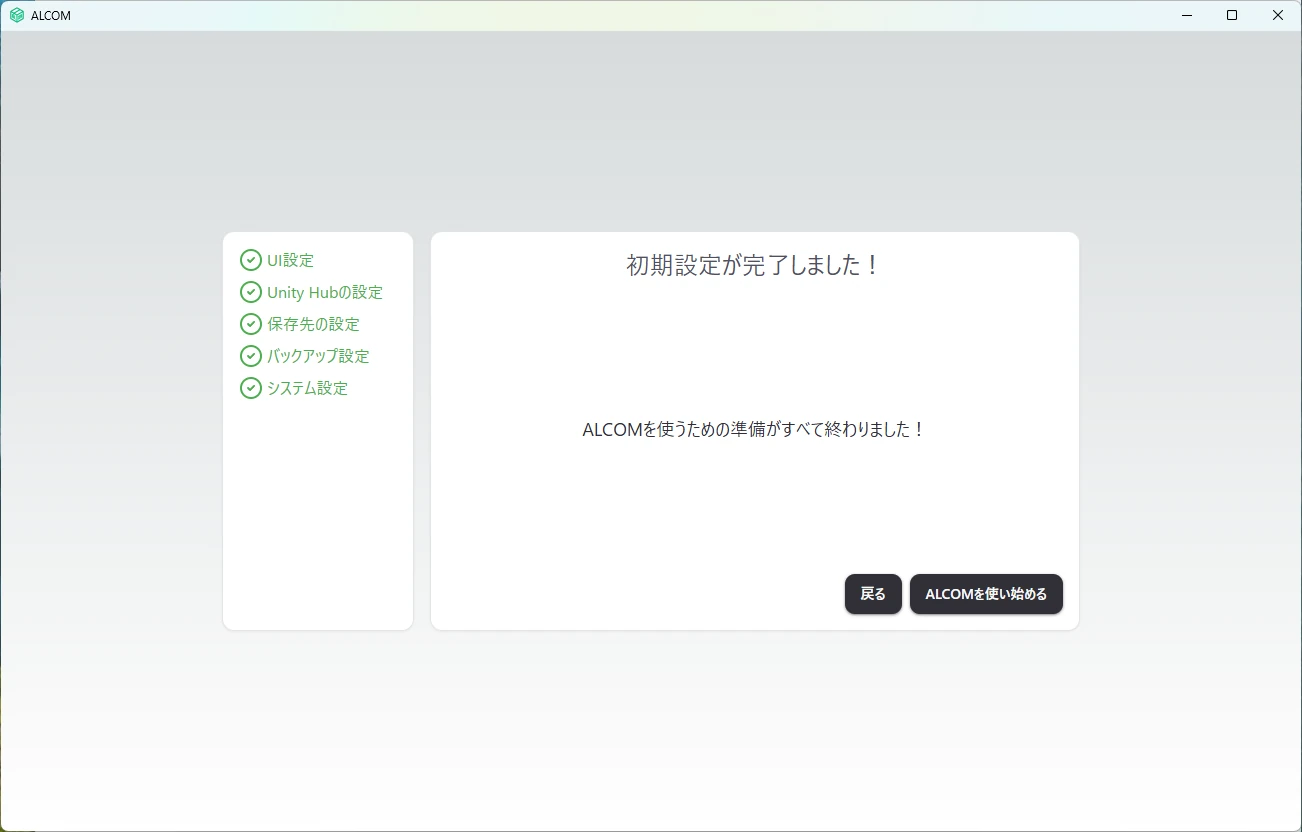Click the checkmark icon beside システム設定
Image resolution: width=1302 pixels, height=832 pixels.
251,388
